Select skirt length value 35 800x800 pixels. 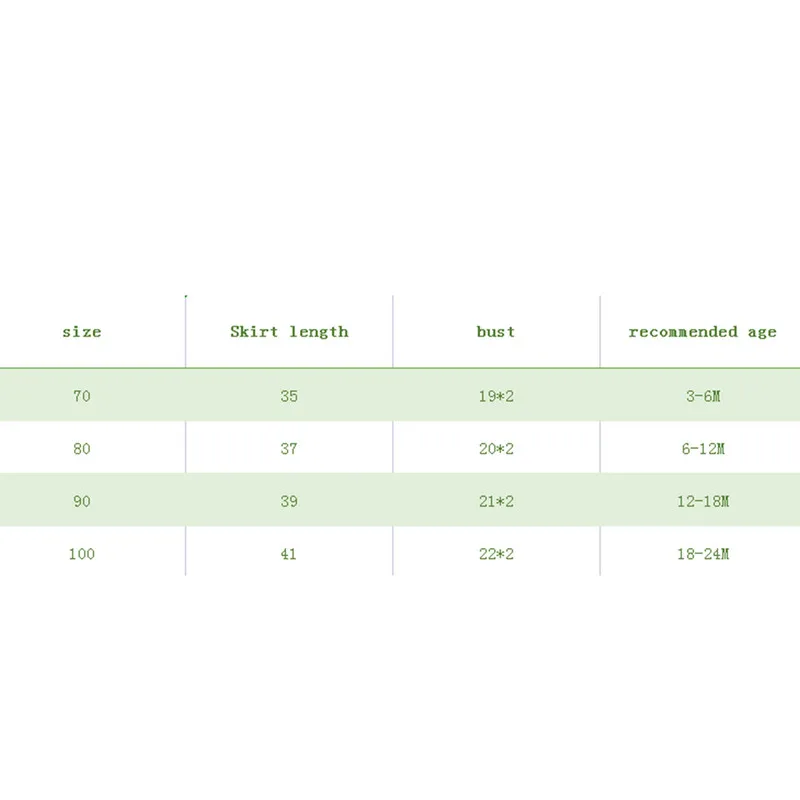289,396
